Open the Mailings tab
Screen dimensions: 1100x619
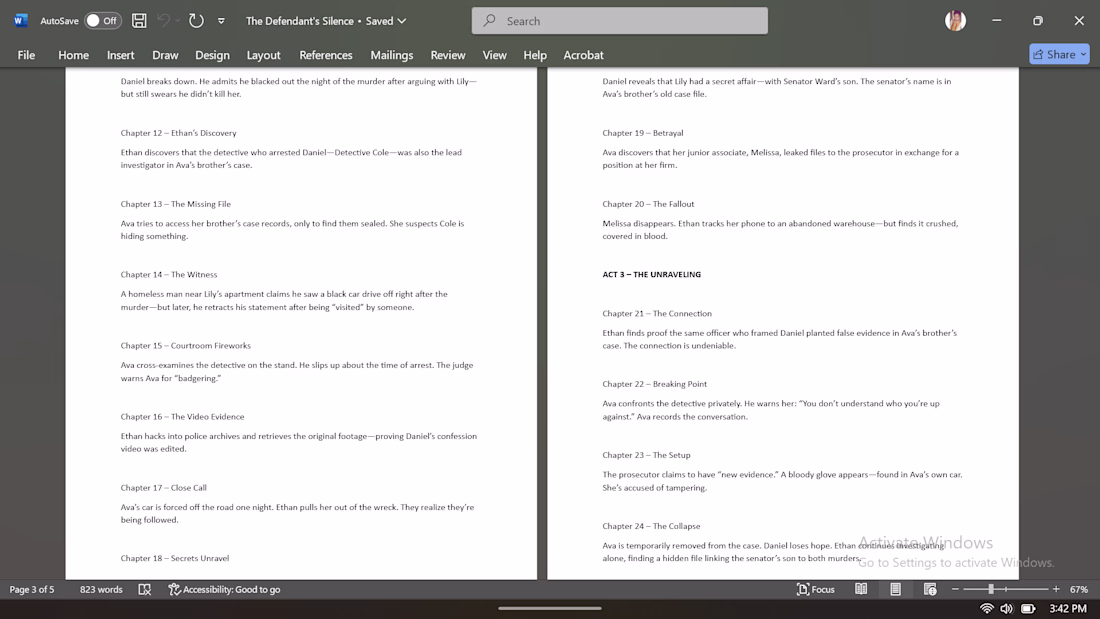(x=391, y=55)
